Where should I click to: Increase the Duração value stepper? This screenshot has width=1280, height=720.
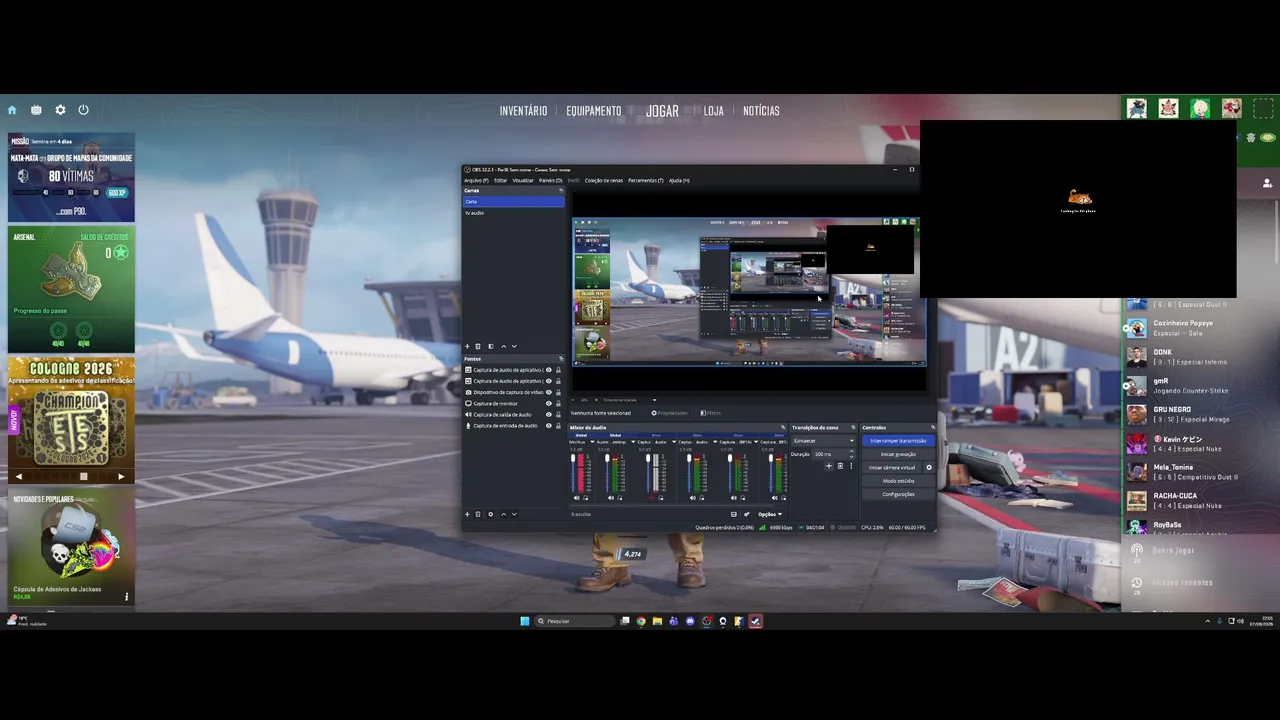click(851, 451)
